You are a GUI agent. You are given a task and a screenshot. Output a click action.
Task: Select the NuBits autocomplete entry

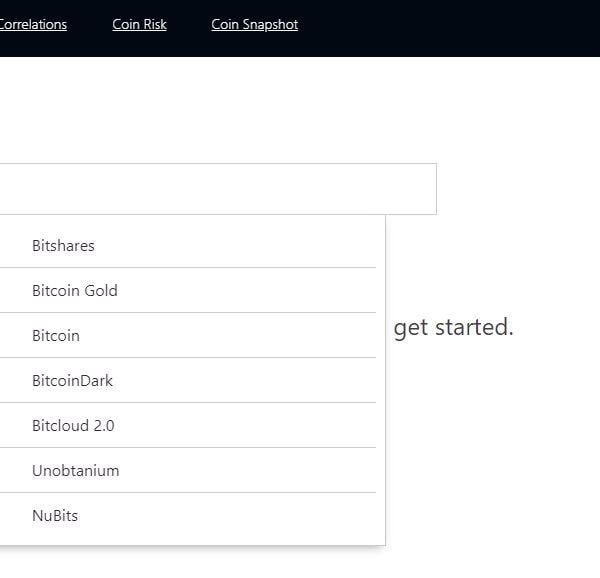(x=55, y=515)
